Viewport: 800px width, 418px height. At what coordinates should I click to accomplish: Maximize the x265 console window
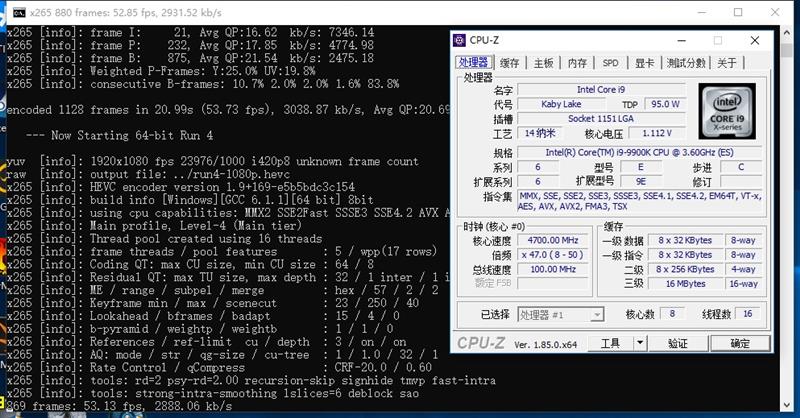point(738,12)
